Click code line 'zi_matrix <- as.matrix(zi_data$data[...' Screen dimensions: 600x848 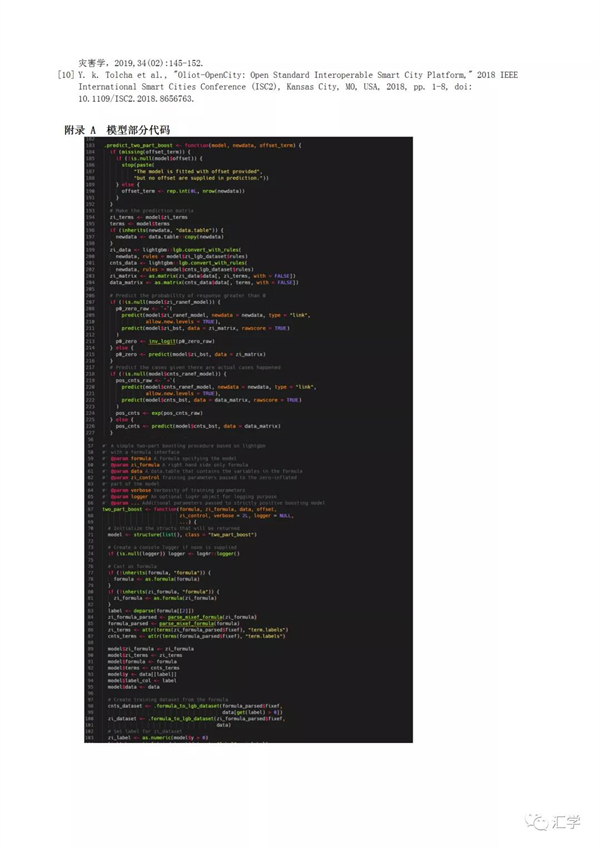click(x=202, y=276)
